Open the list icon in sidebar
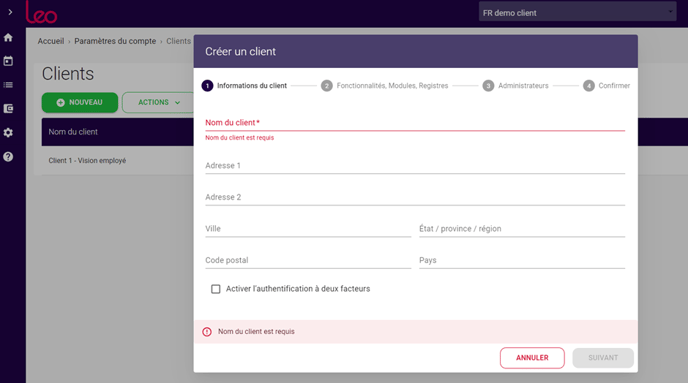 pos(8,85)
